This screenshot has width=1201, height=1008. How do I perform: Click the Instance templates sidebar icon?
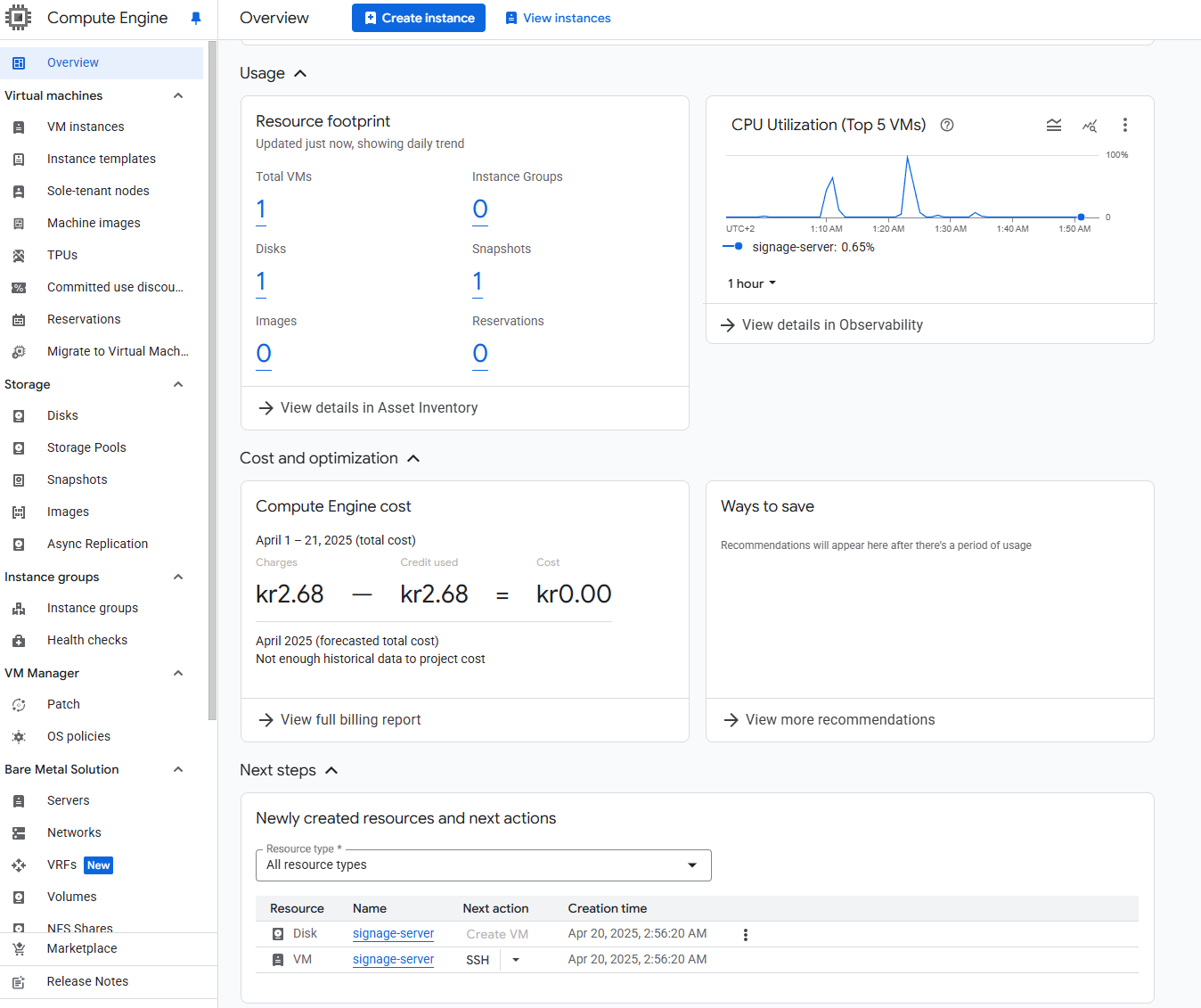coord(19,160)
